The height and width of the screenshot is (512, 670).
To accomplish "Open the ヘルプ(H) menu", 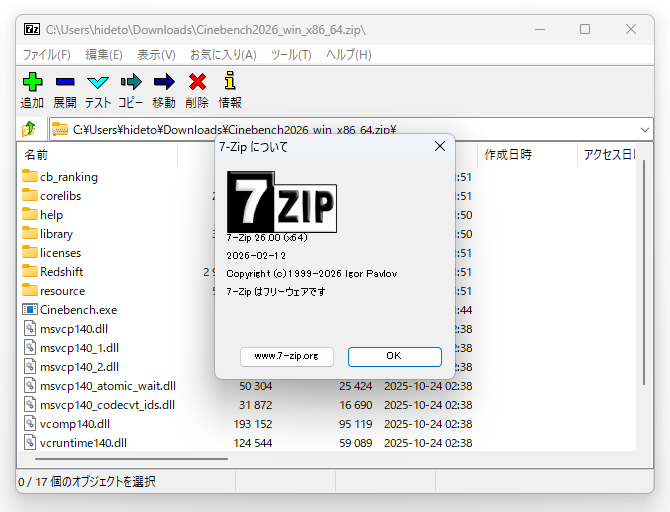I will tap(349, 55).
